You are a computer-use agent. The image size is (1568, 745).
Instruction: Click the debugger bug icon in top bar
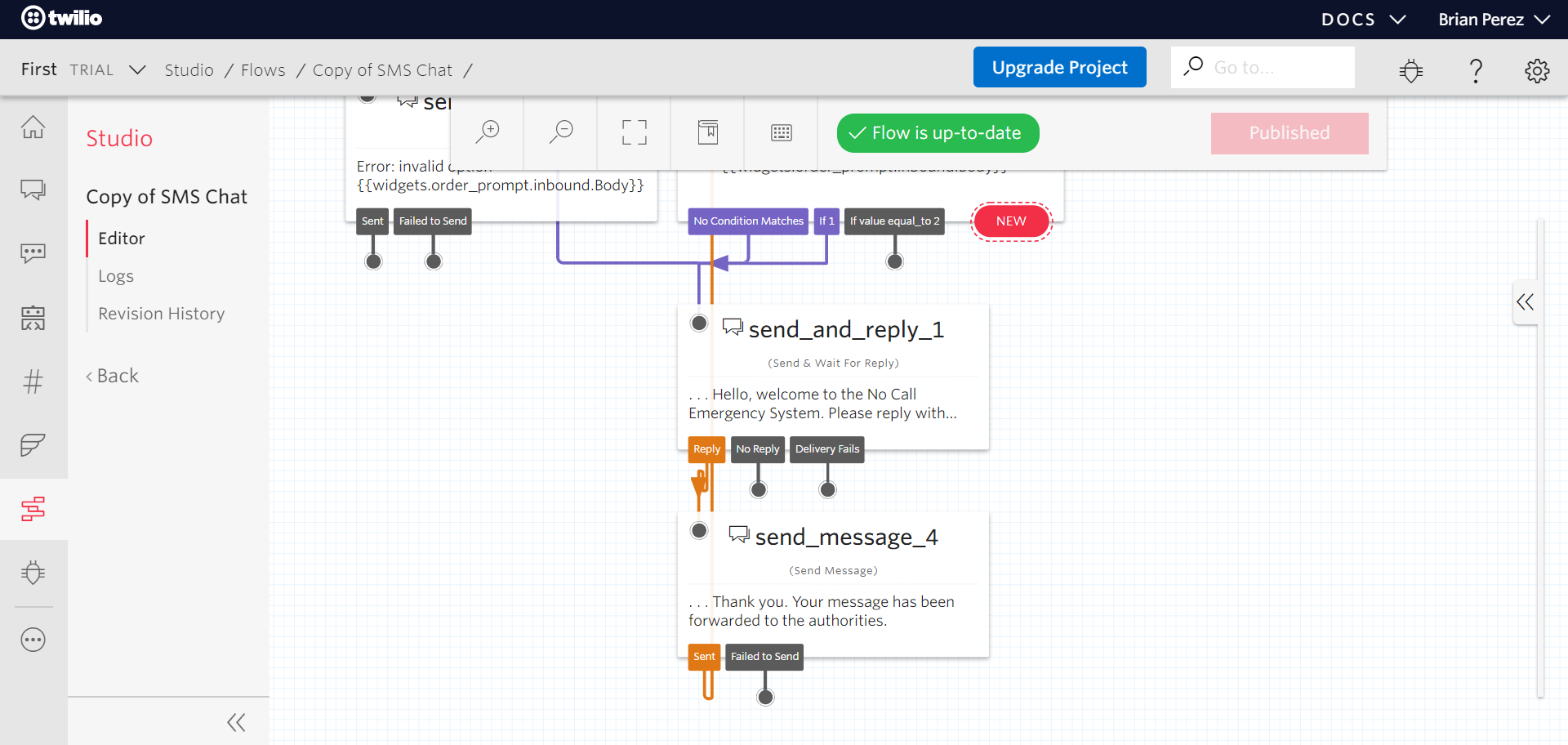click(x=1411, y=70)
